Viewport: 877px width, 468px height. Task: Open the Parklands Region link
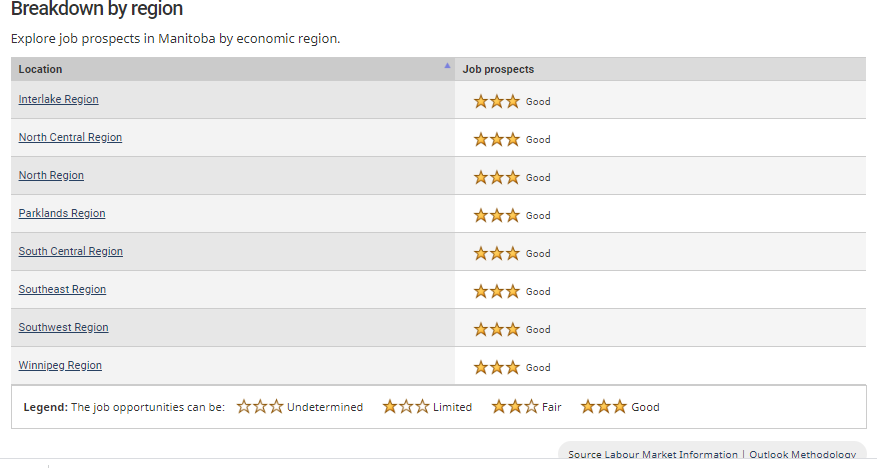[62, 214]
